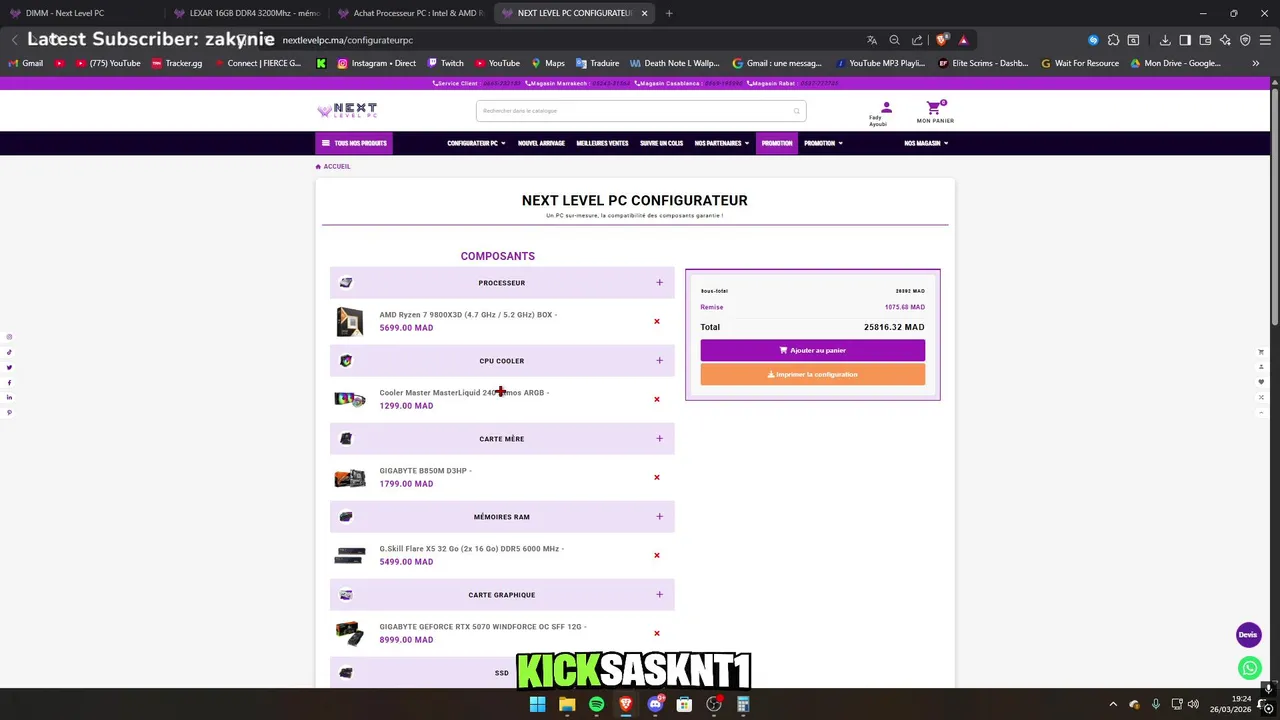
Task: Click the RTX 5070 Windforce product thumbnail
Action: [x=349, y=633]
